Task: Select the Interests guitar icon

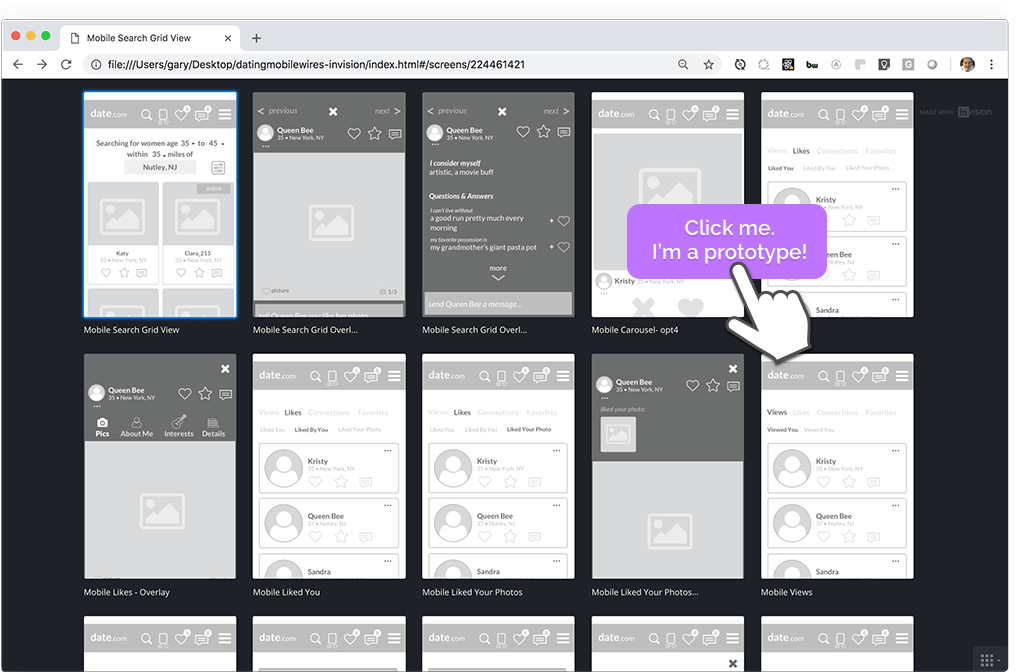Action: click(179, 422)
